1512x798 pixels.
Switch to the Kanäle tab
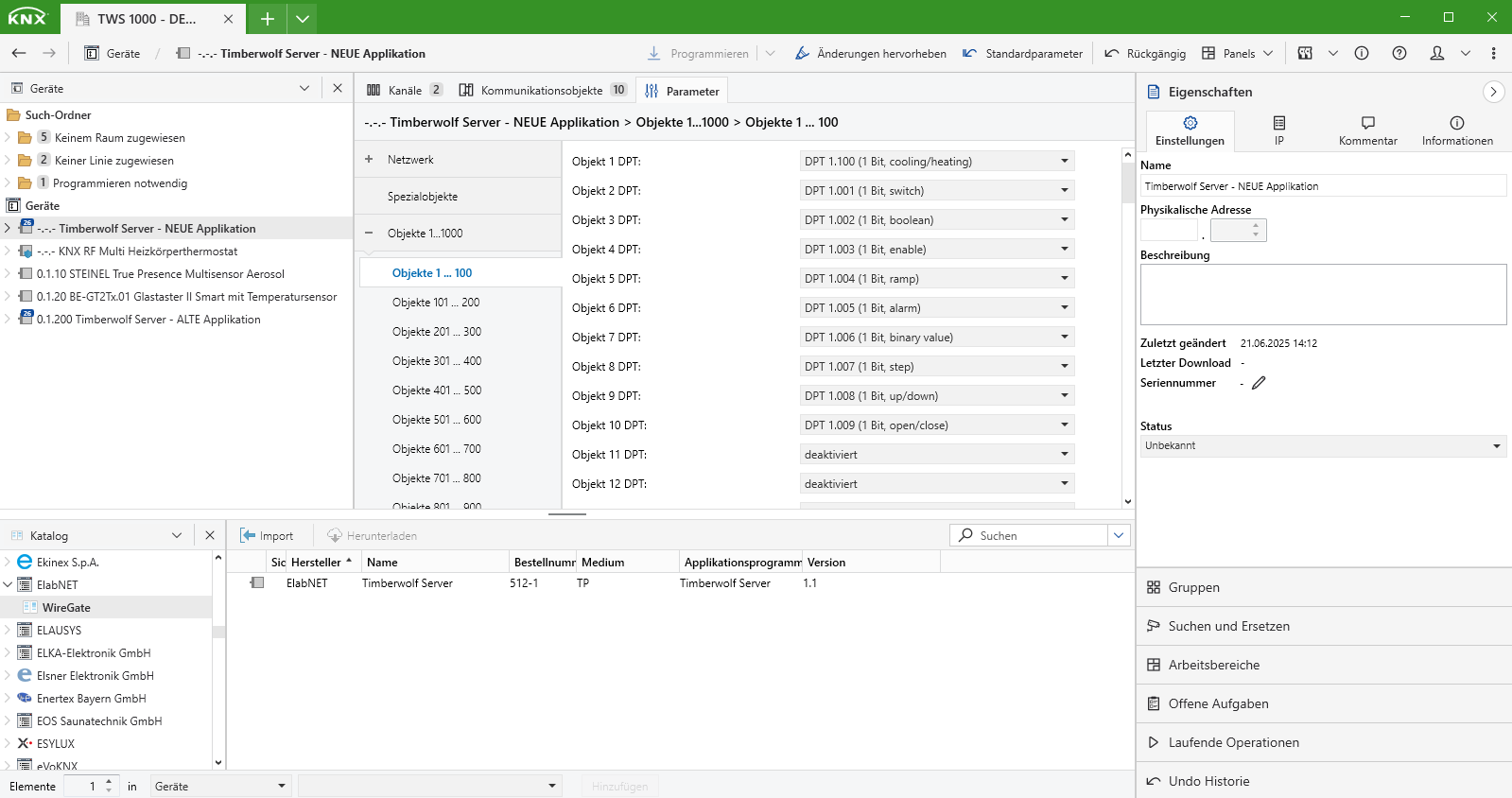click(404, 91)
